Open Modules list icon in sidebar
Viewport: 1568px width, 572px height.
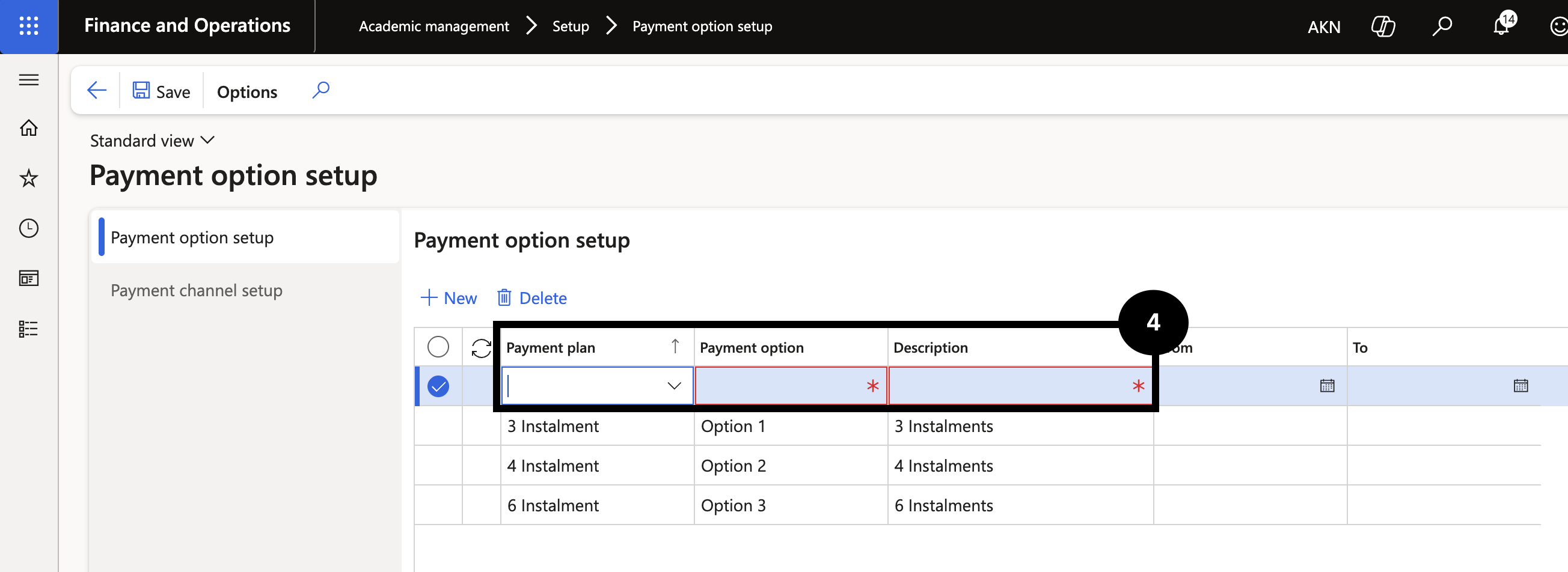tap(29, 329)
